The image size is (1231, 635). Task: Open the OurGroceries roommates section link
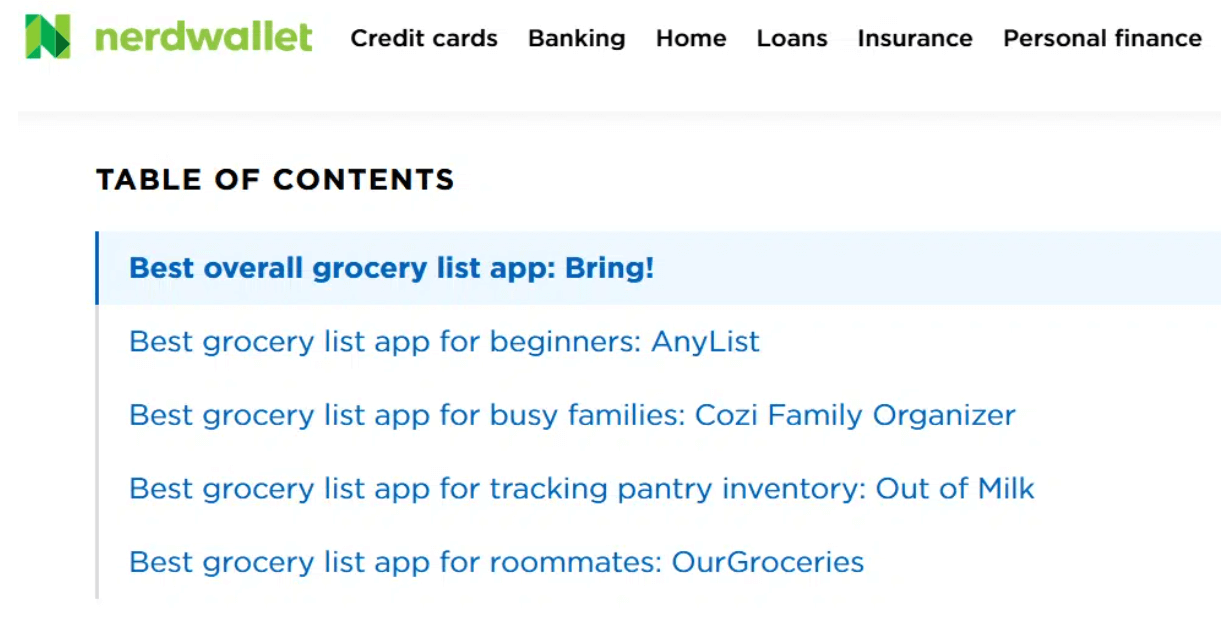(x=497, y=562)
